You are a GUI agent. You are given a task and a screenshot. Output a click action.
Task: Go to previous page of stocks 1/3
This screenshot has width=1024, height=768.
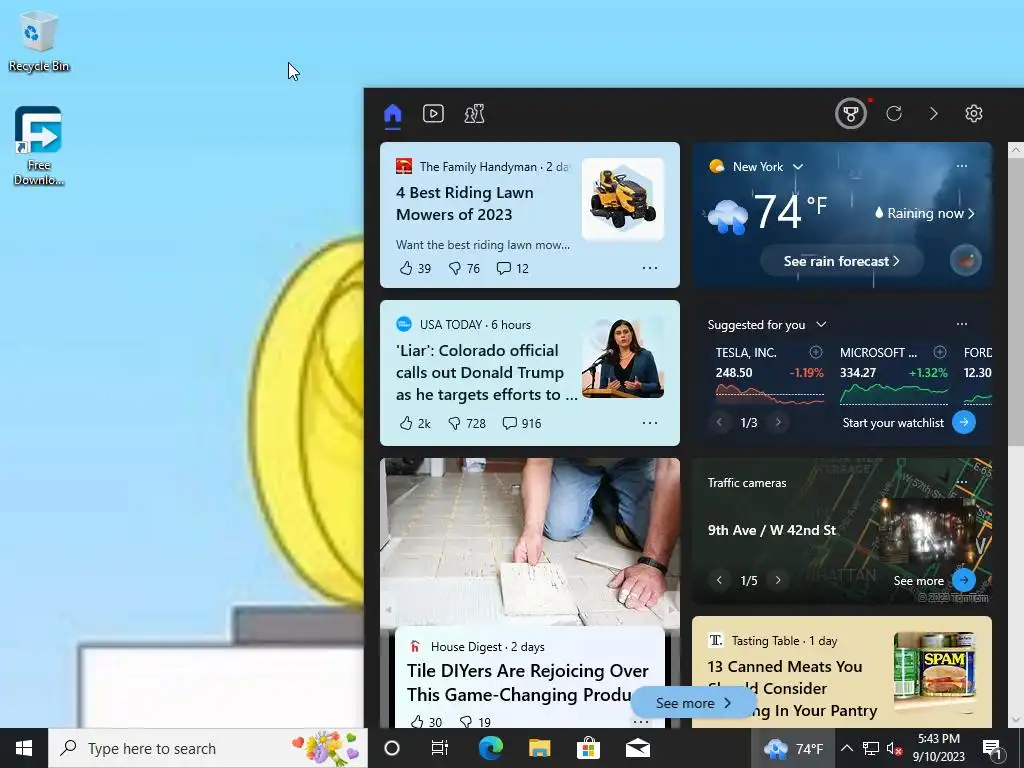click(x=720, y=423)
